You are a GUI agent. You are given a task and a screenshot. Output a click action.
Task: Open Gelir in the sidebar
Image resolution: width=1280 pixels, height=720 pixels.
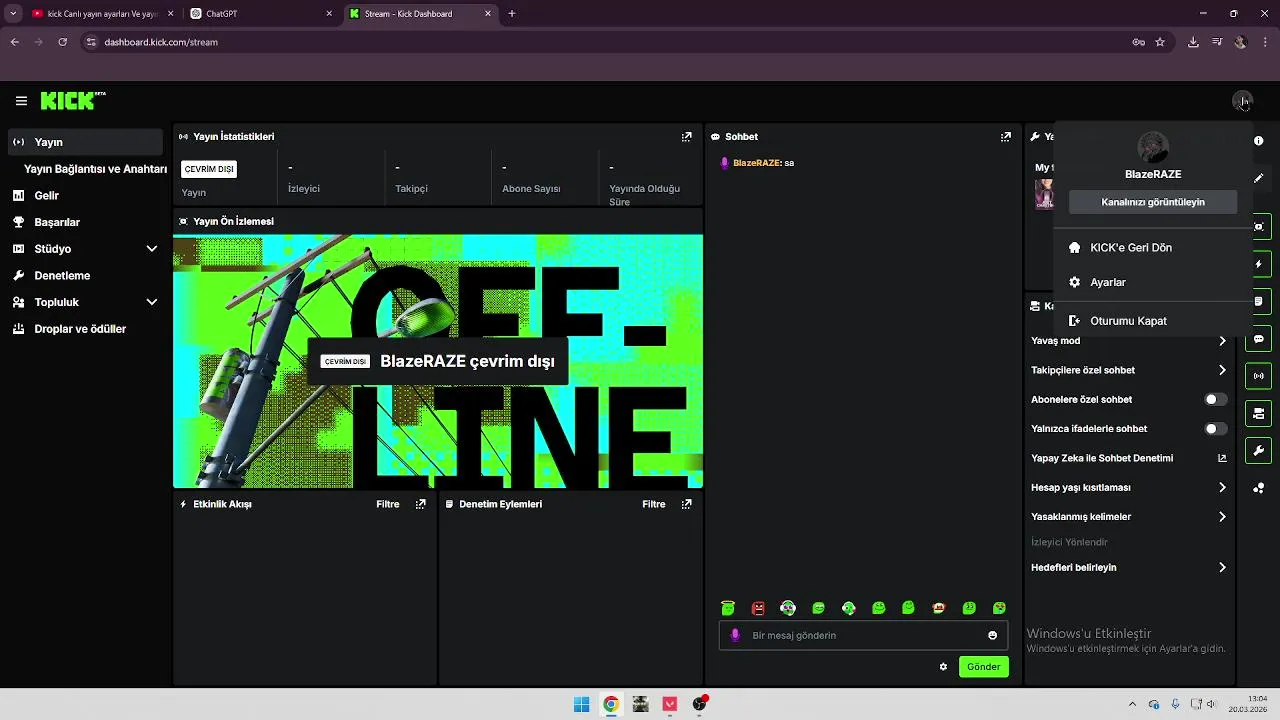[85, 196]
